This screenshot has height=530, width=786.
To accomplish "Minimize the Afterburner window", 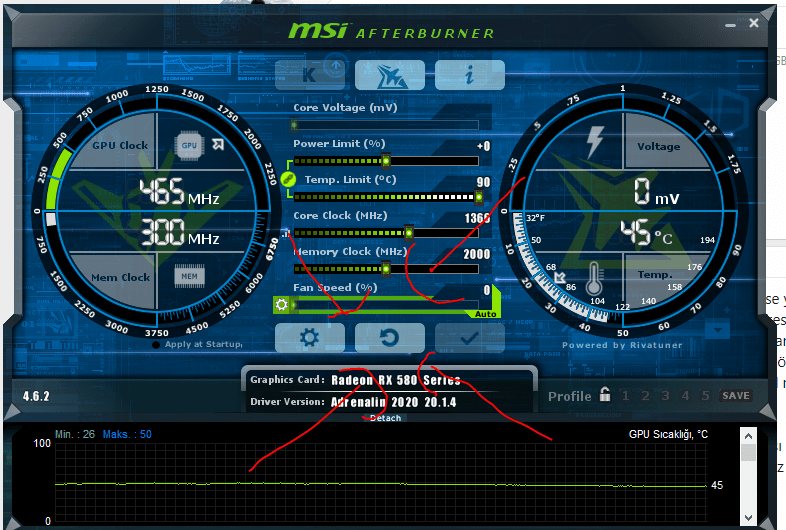I will (x=730, y=24).
